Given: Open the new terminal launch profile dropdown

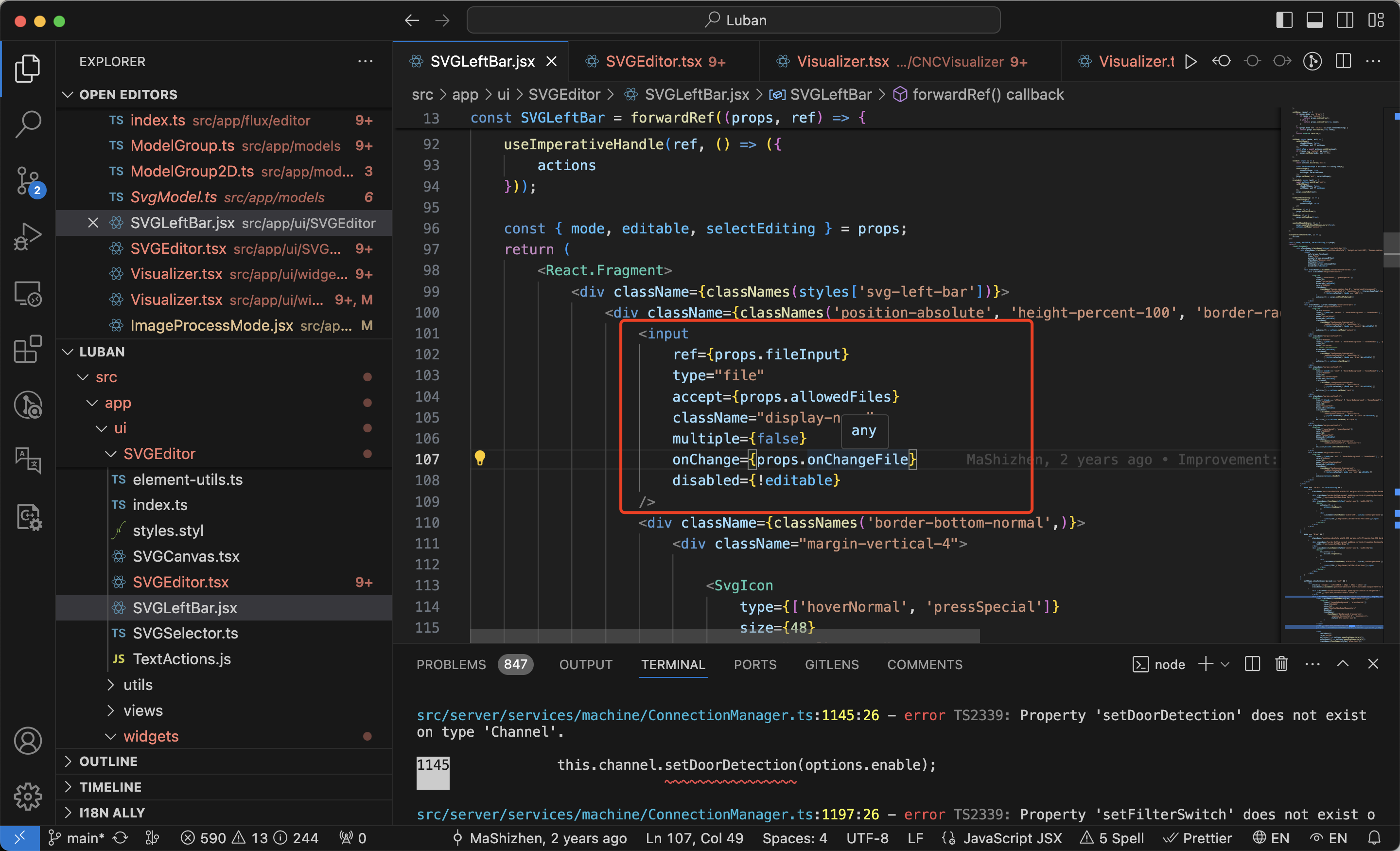Looking at the screenshot, I should pyautogui.click(x=1225, y=664).
